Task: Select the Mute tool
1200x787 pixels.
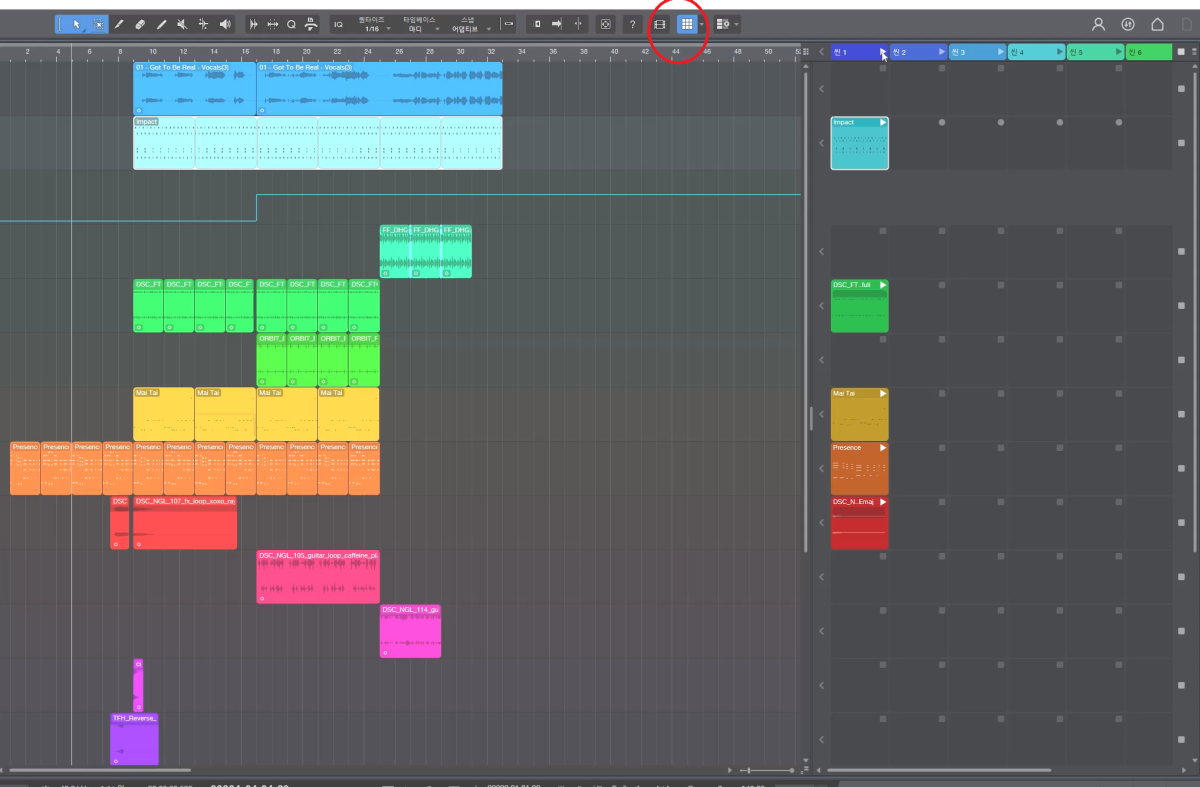Action: (182, 24)
